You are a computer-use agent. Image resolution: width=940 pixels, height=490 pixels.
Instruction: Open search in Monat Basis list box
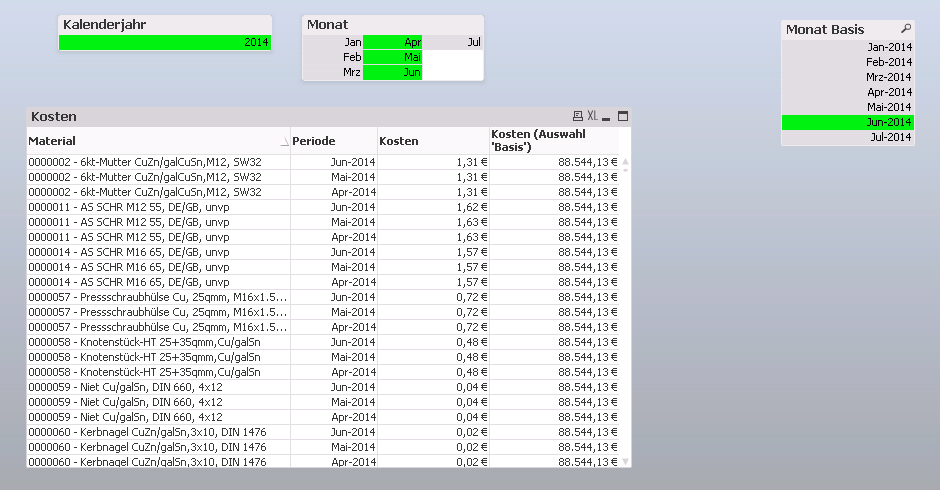[x=906, y=28]
